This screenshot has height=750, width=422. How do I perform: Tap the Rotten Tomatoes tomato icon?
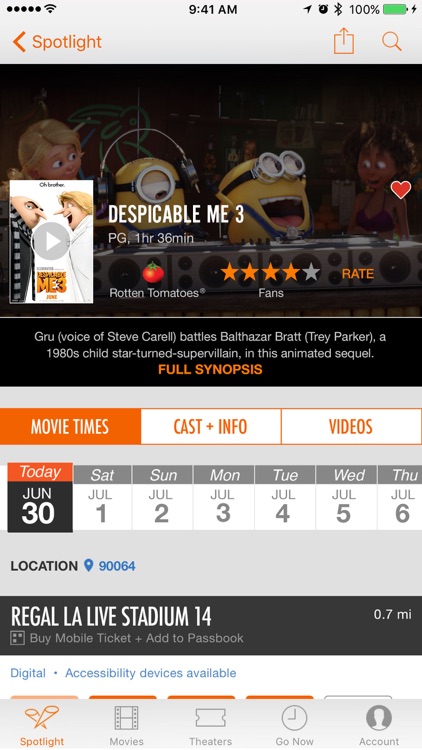(x=153, y=273)
